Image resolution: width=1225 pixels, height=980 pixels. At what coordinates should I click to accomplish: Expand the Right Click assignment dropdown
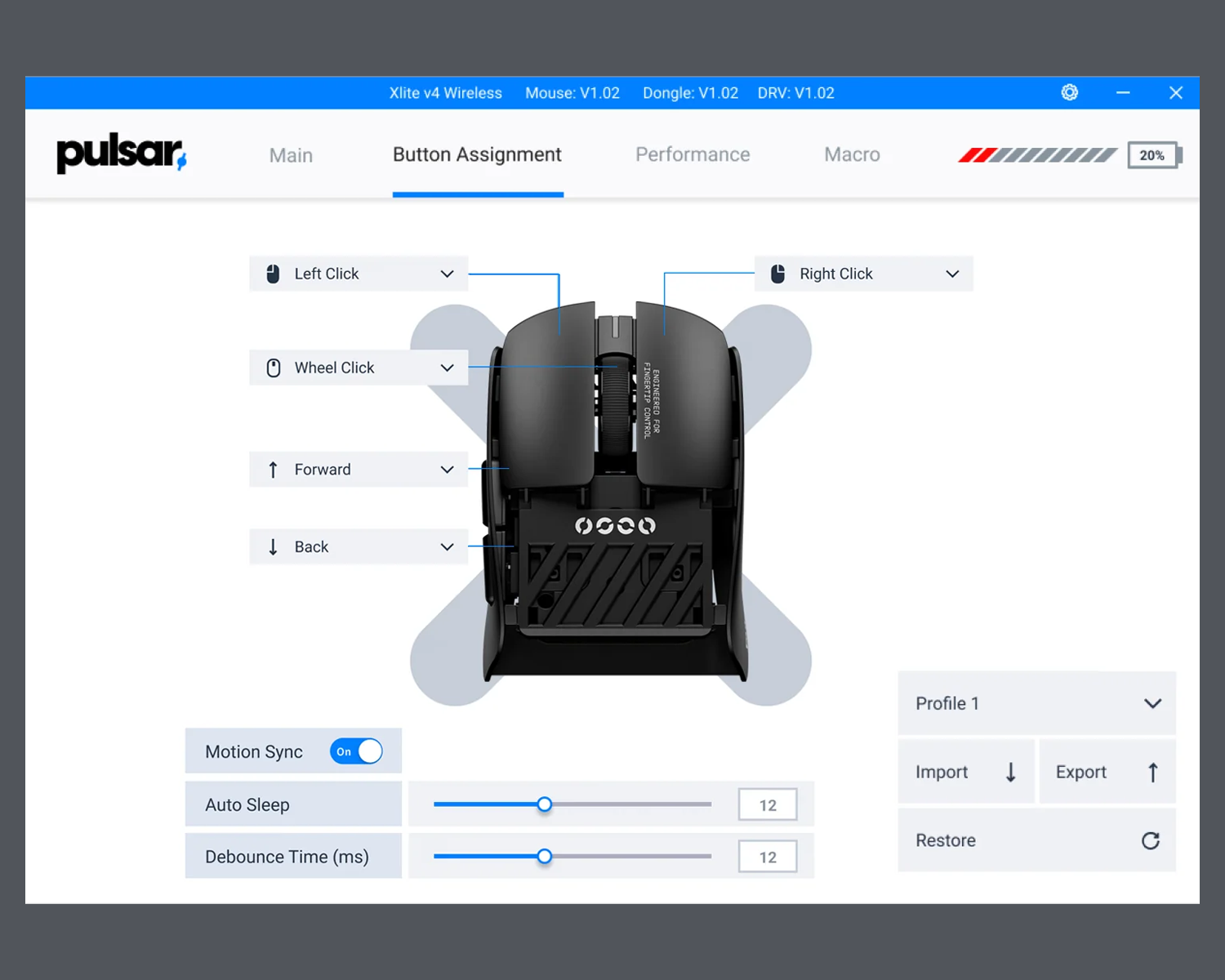[951, 274]
